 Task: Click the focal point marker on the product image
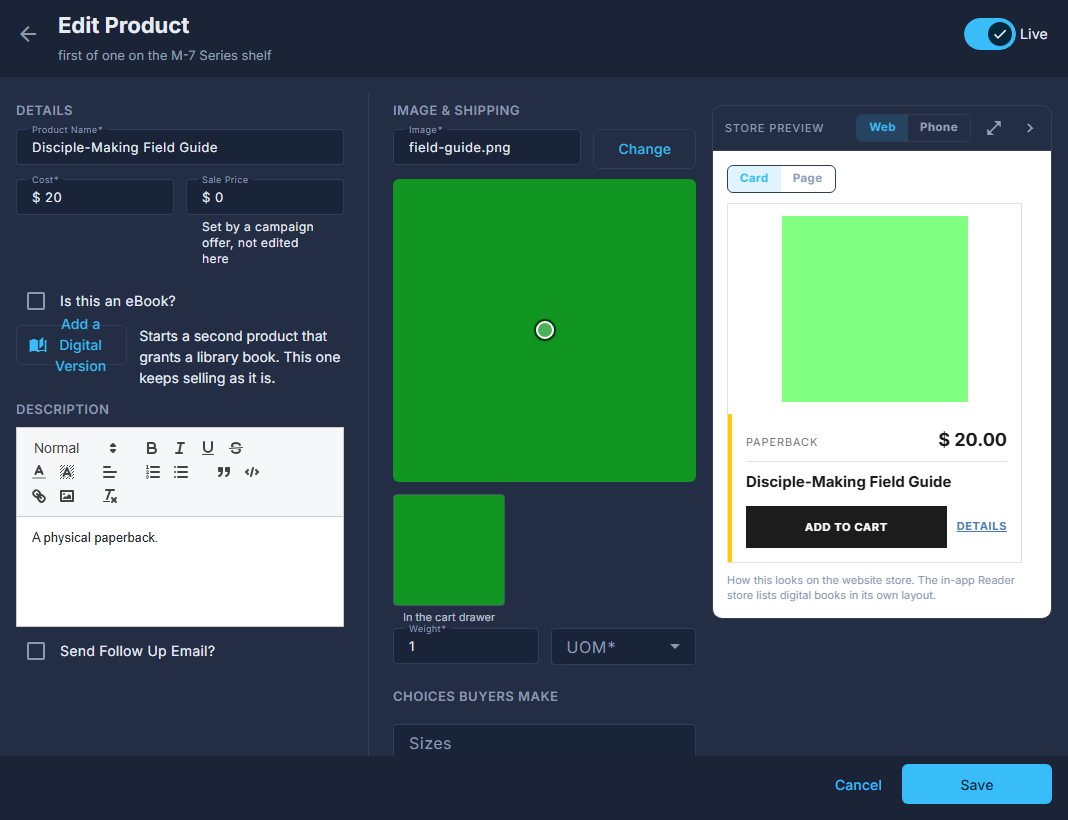[545, 330]
